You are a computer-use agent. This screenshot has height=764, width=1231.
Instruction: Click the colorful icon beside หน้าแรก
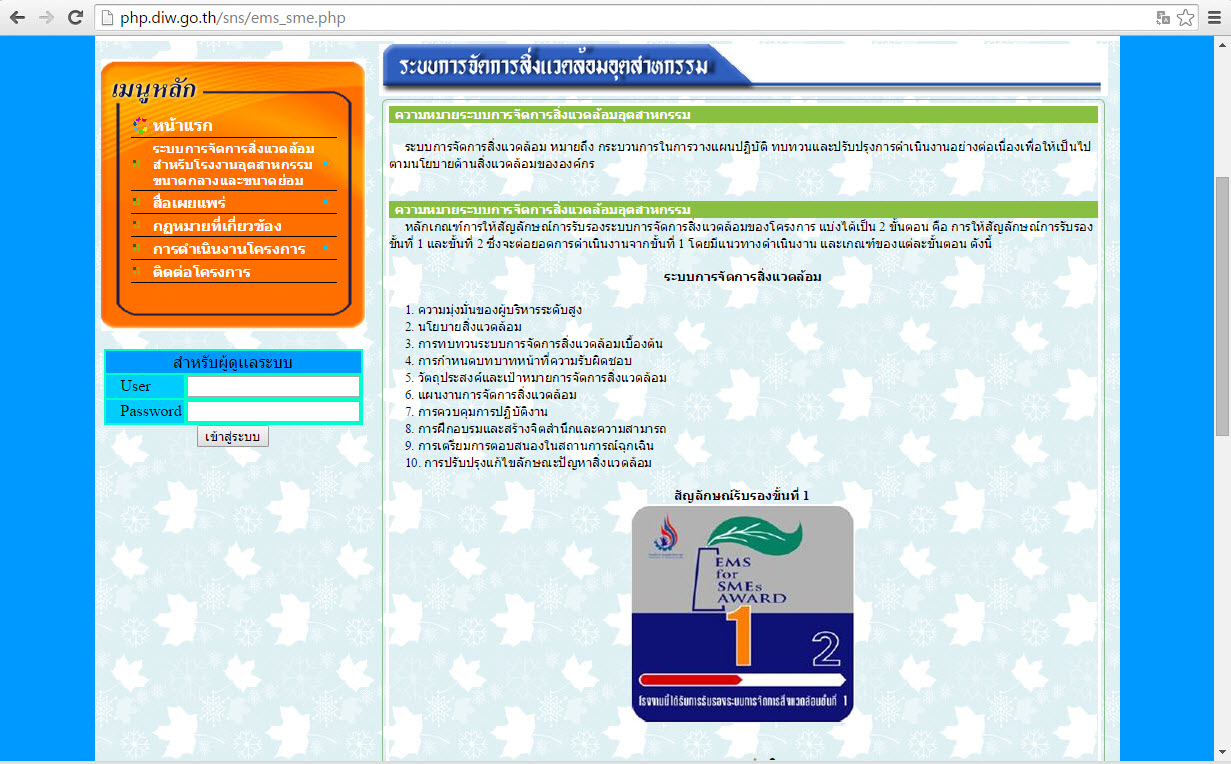click(x=140, y=126)
